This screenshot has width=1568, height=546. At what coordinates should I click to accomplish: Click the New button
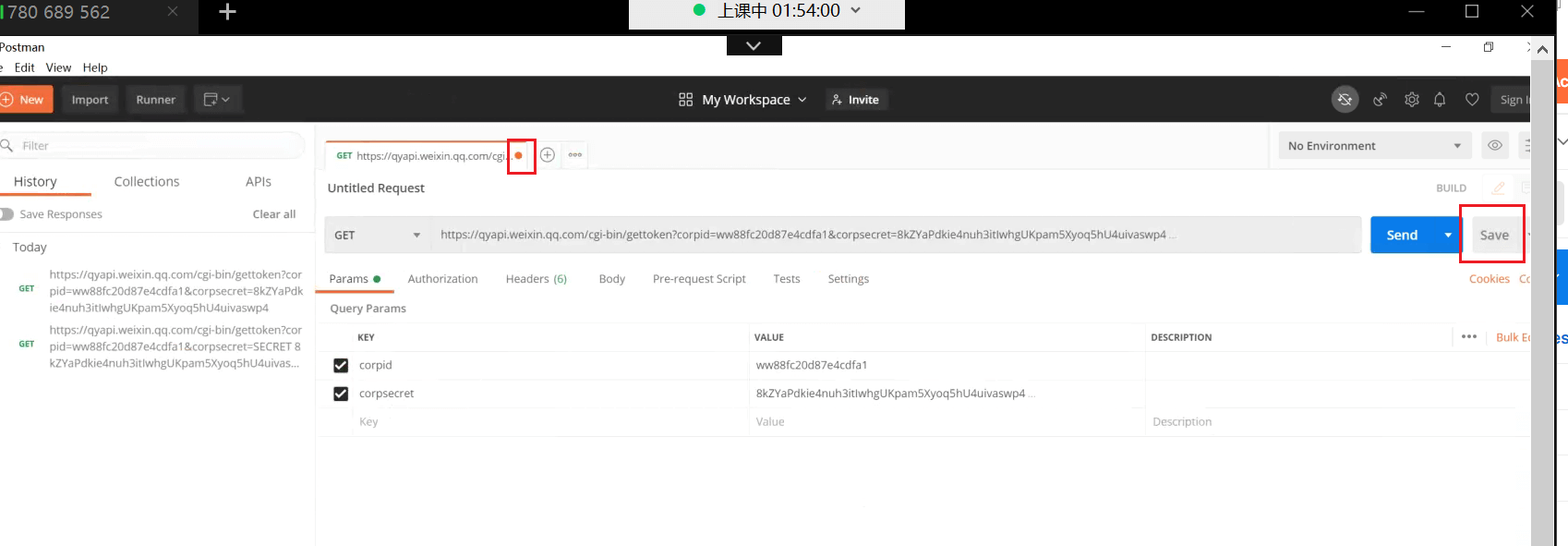pyautogui.click(x=26, y=100)
